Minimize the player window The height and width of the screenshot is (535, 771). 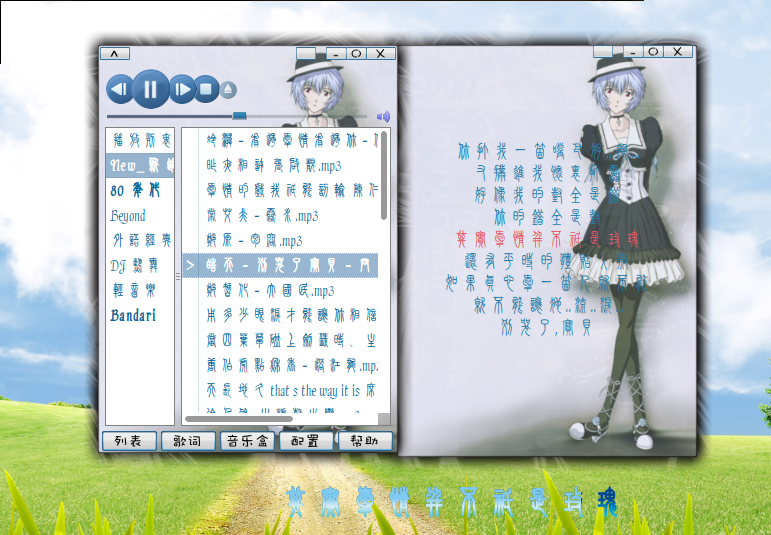point(336,53)
